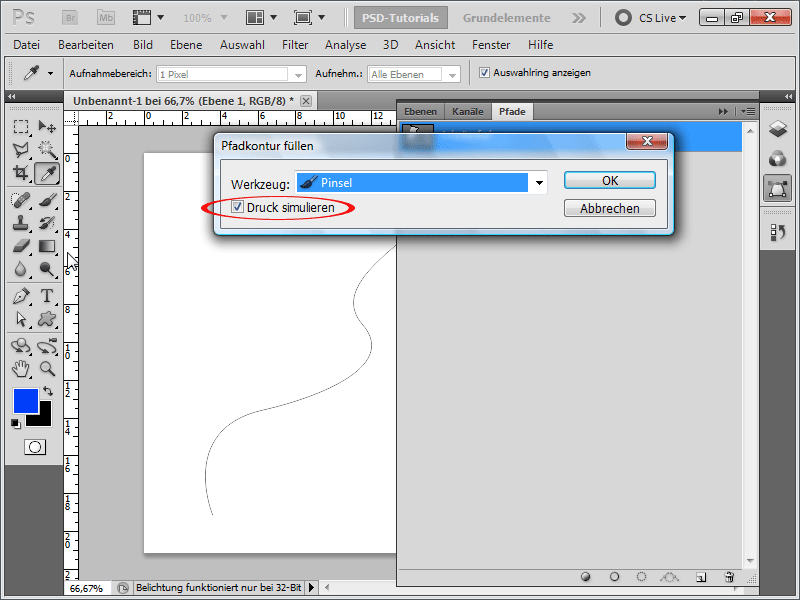Launch Bridge from application bar
The height and width of the screenshot is (600, 800).
(70, 18)
